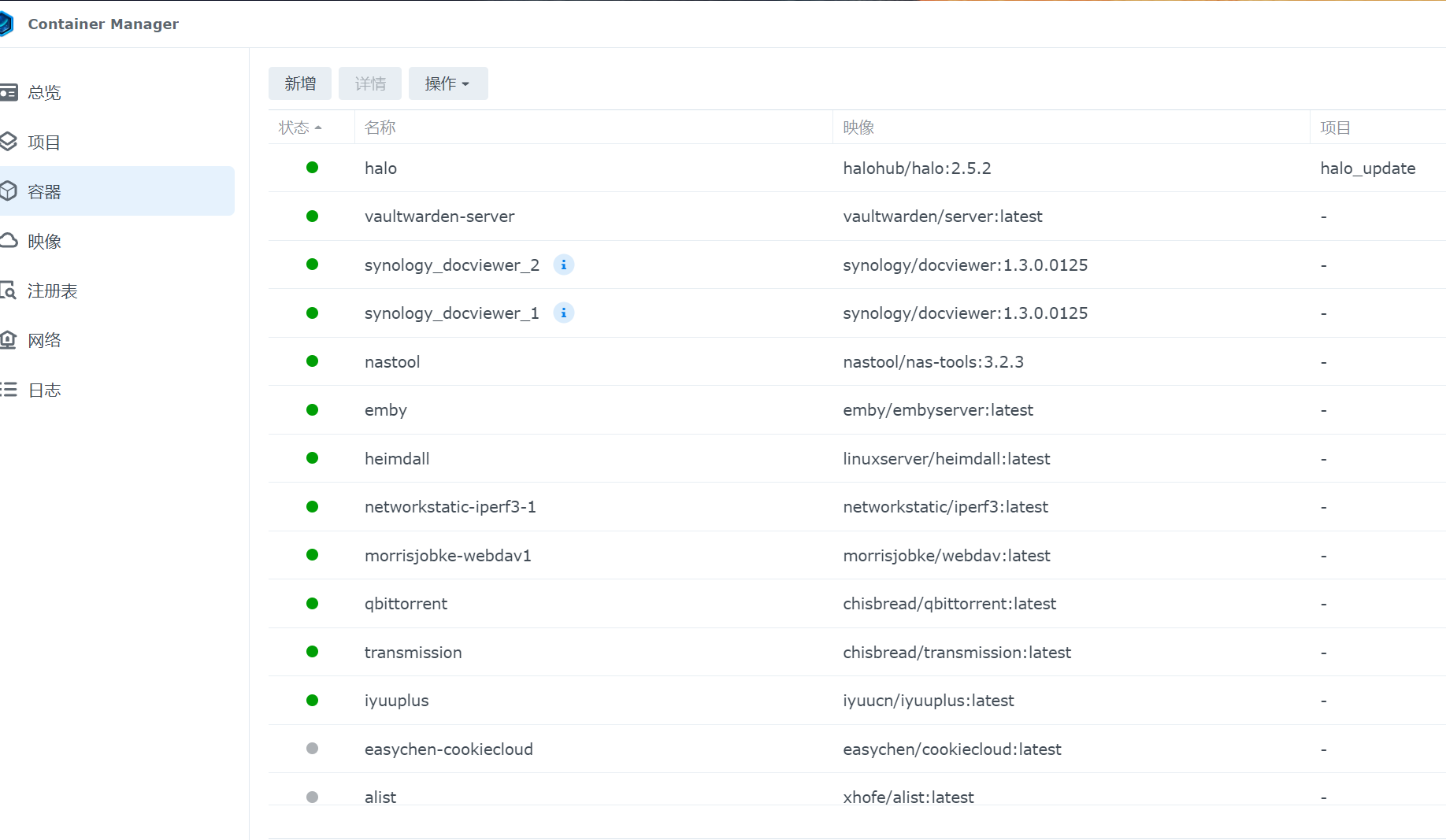
Task: Open the 网络 network icon
Action: pyautogui.click(x=9, y=340)
